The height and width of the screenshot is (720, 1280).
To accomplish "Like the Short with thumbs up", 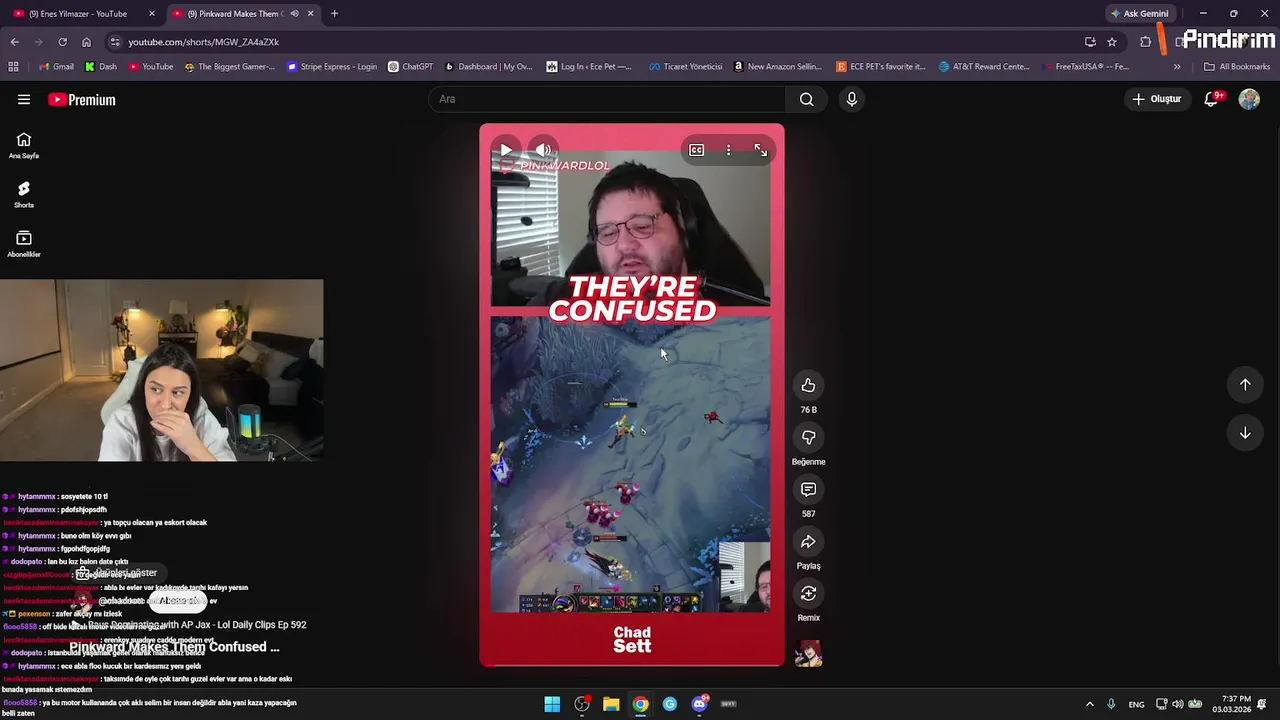I will pos(808,386).
